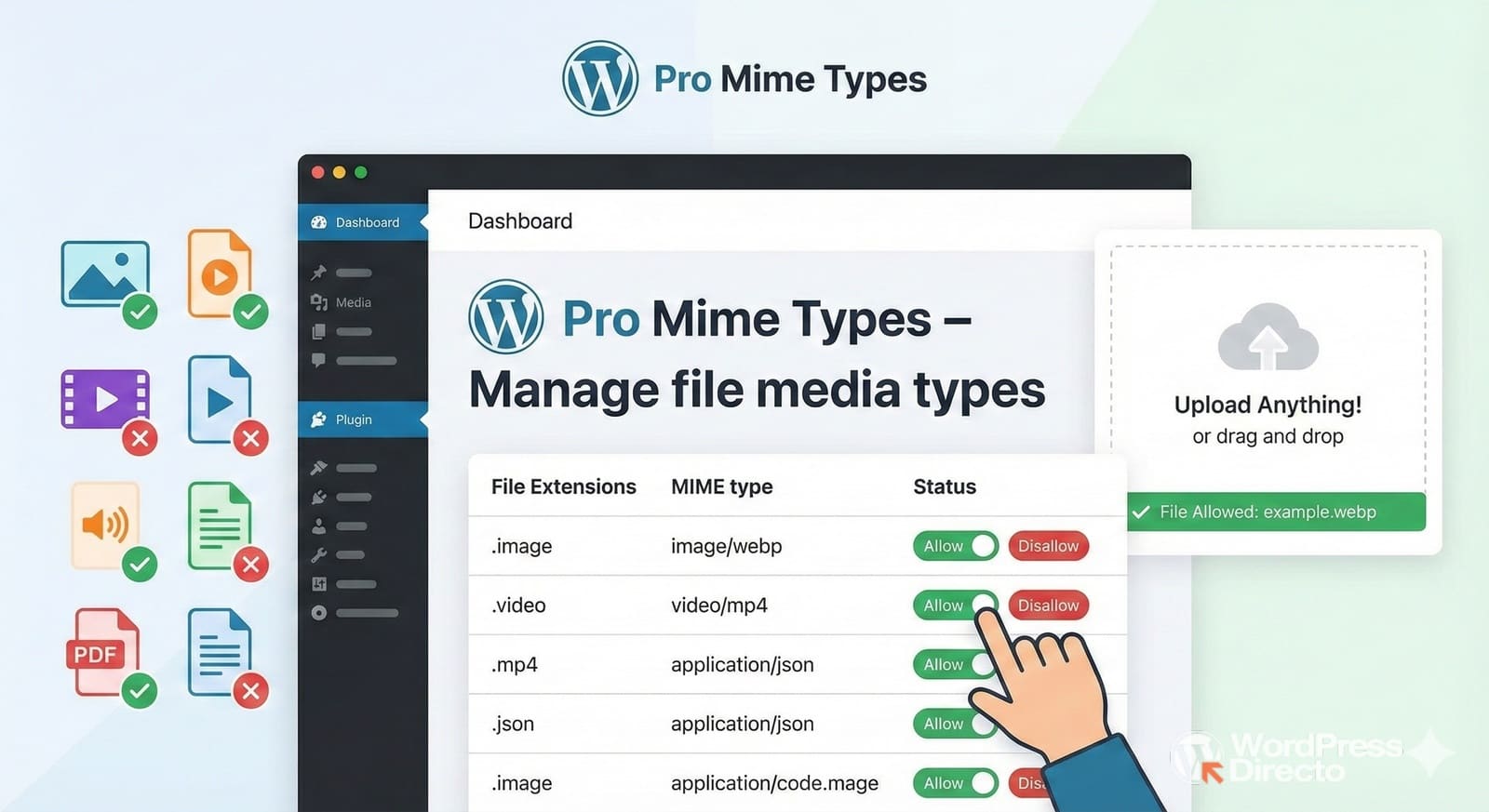Open the Media sidebar menu item
1489x812 pixels.
(x=353, y=302)
